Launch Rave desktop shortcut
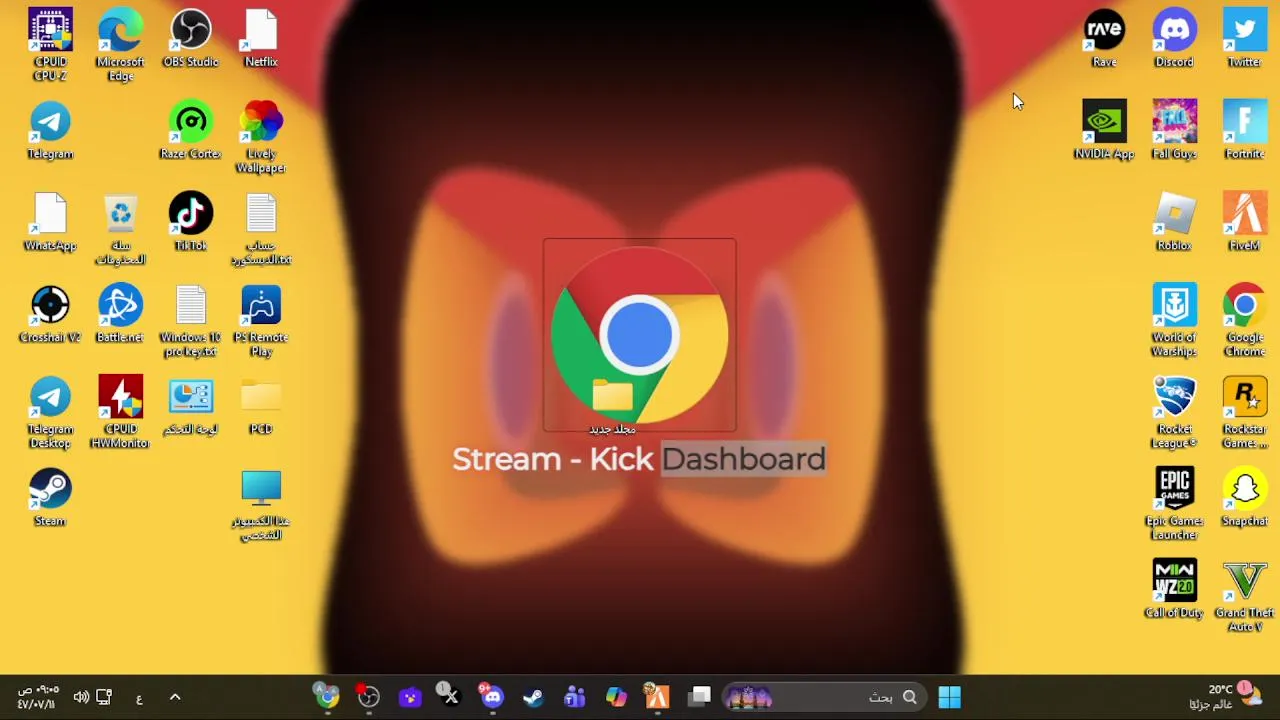Screen dimensions: 1280x720 pos(1104,39)
